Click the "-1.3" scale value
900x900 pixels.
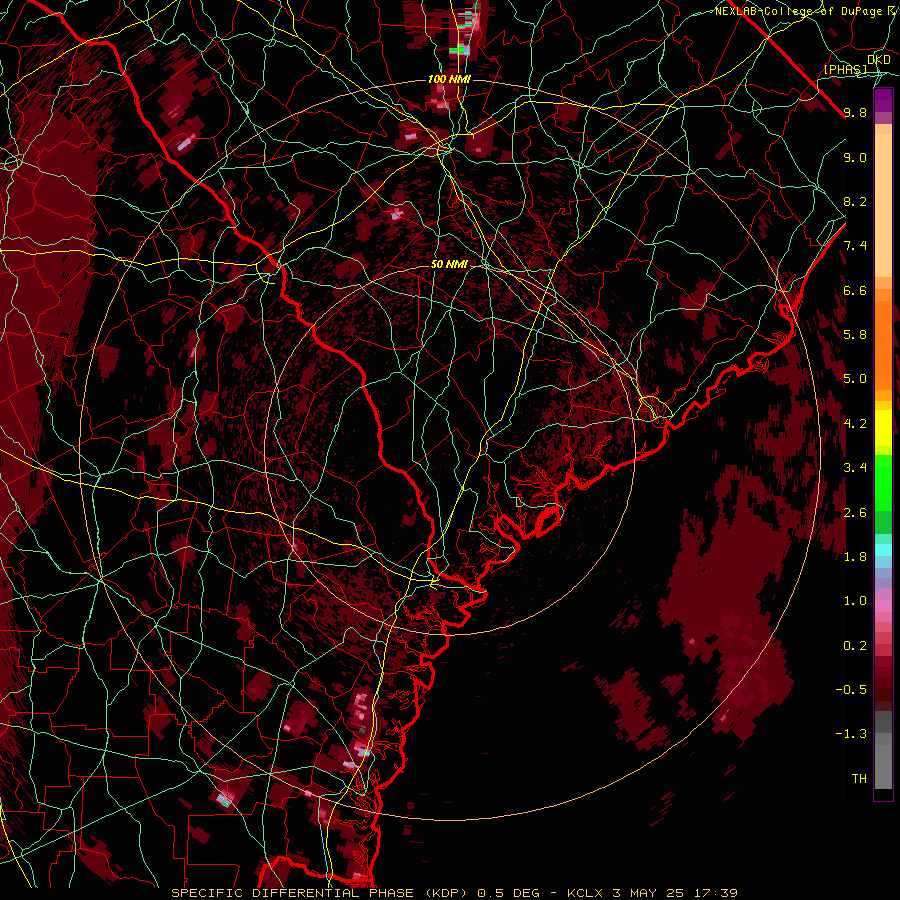tap(851, 734)
